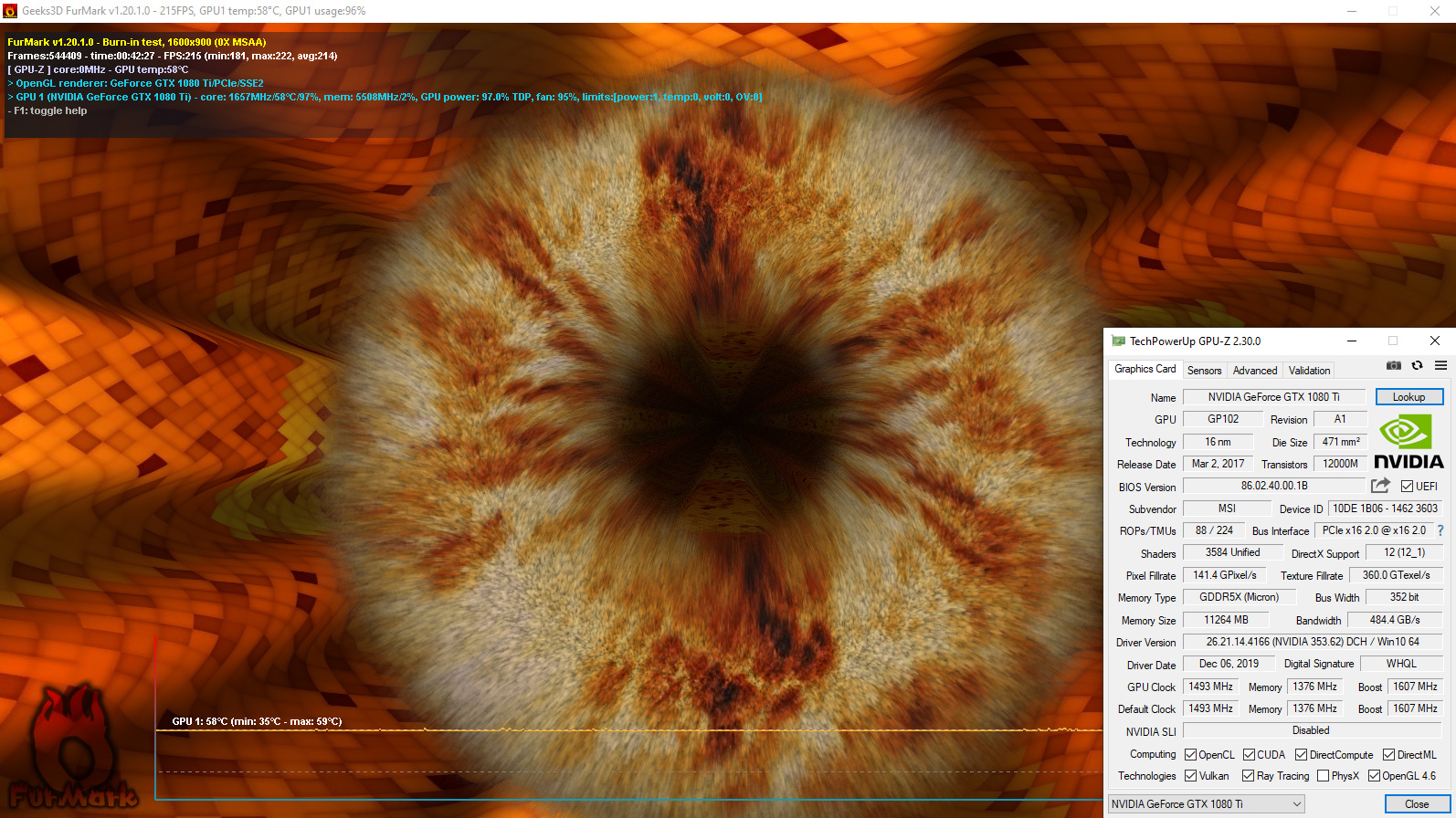This screenshot has height=818, width=1456.
Task: Click the Driver Version field
Action: coord(1313,642)
